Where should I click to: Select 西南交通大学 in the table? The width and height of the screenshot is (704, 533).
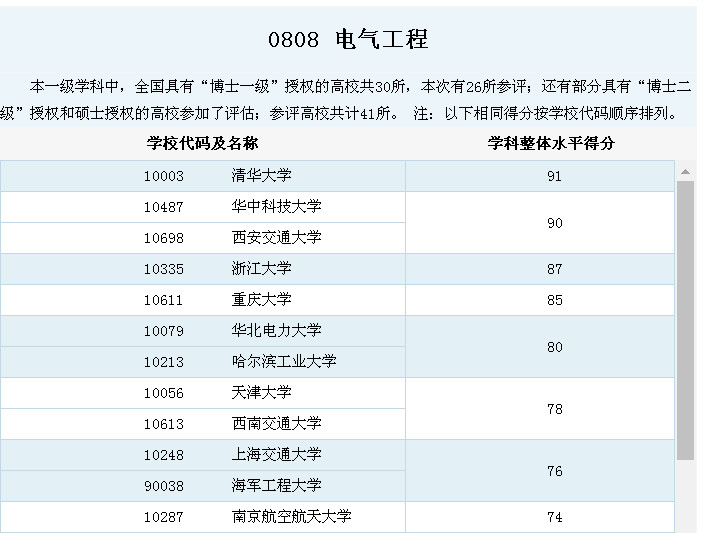(277, 423)
